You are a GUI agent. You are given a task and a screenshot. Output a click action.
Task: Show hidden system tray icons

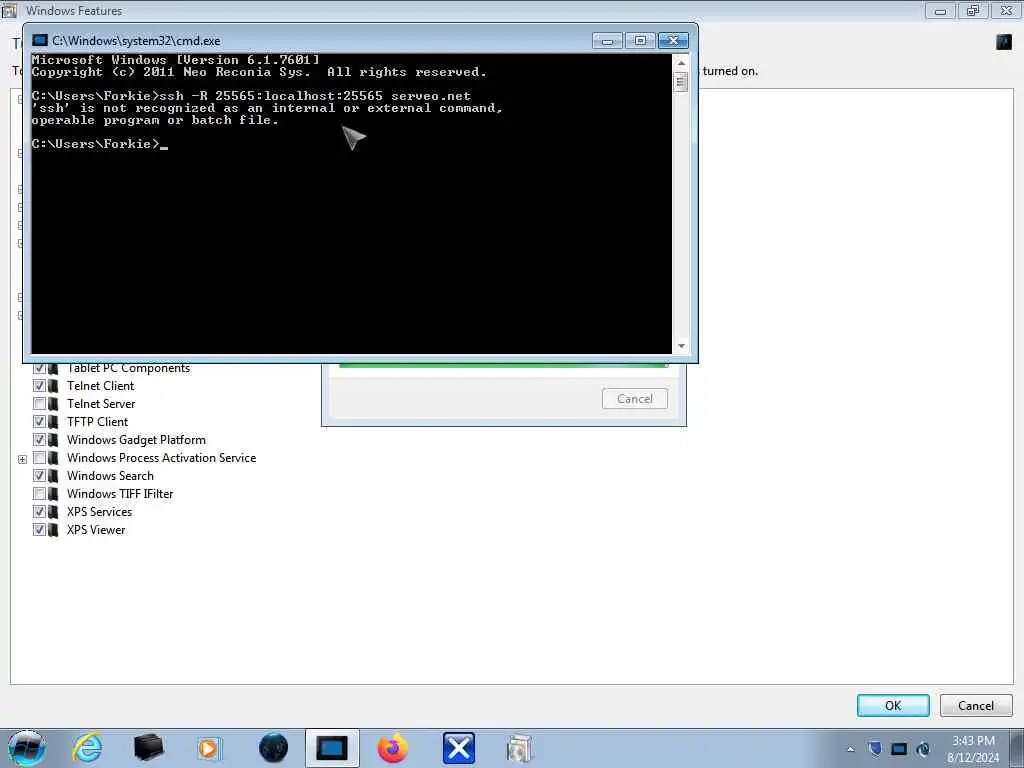point(850,749)
